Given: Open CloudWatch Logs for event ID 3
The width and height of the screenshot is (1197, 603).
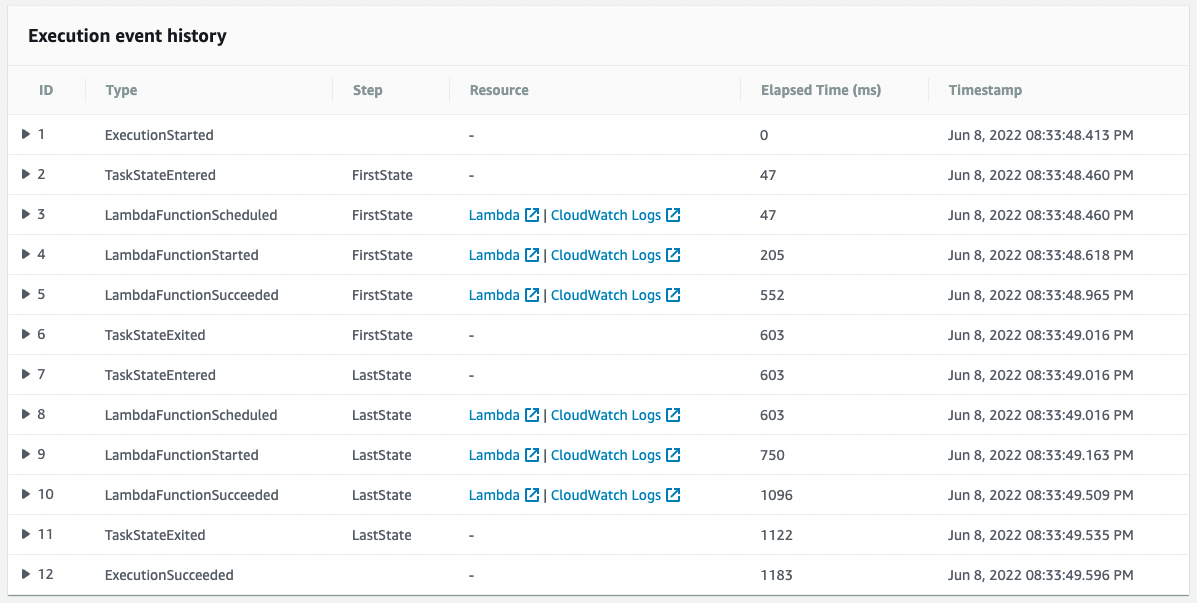Looking at the screenshot, I should pyautogui.click(x=606, y=215).
